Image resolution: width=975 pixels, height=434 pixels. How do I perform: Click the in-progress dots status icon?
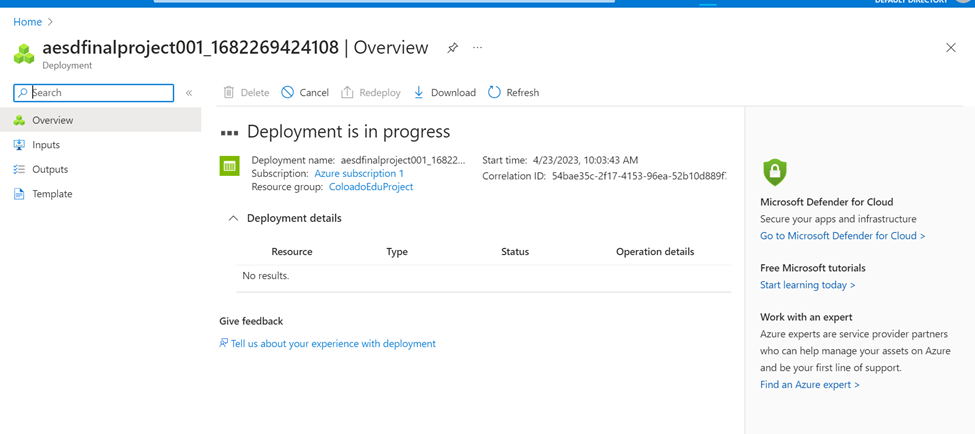pos(229,133)
